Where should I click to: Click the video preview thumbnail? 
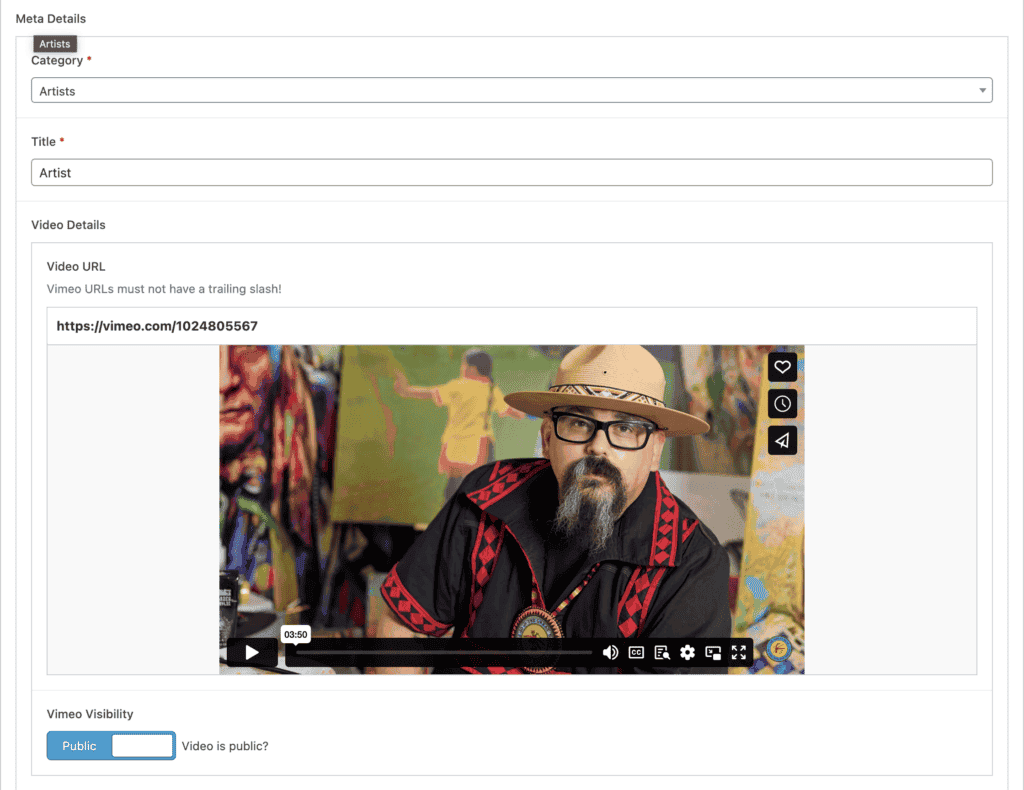(512, 509)
